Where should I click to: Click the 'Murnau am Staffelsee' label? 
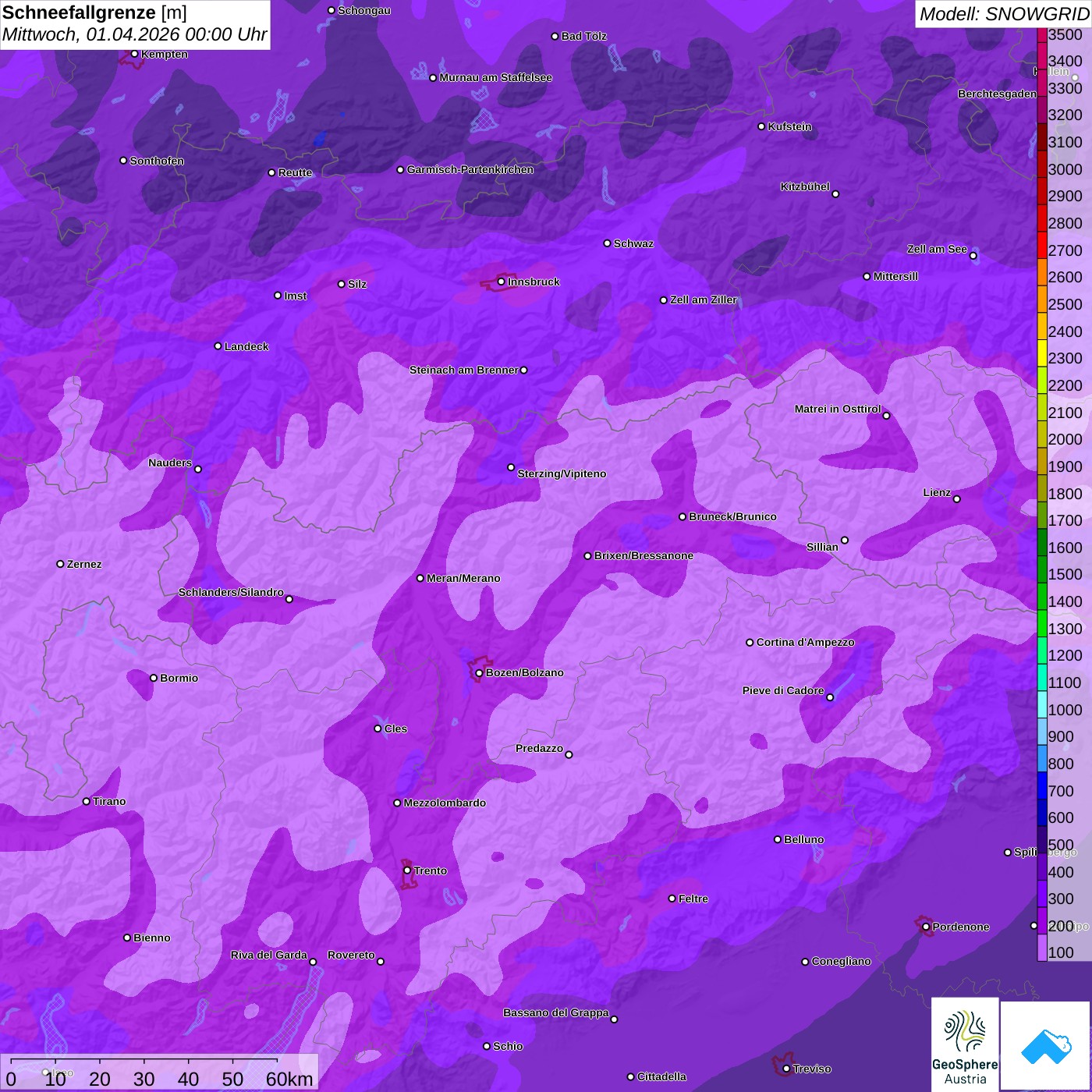pyautogui.click(x=495, y=77)
